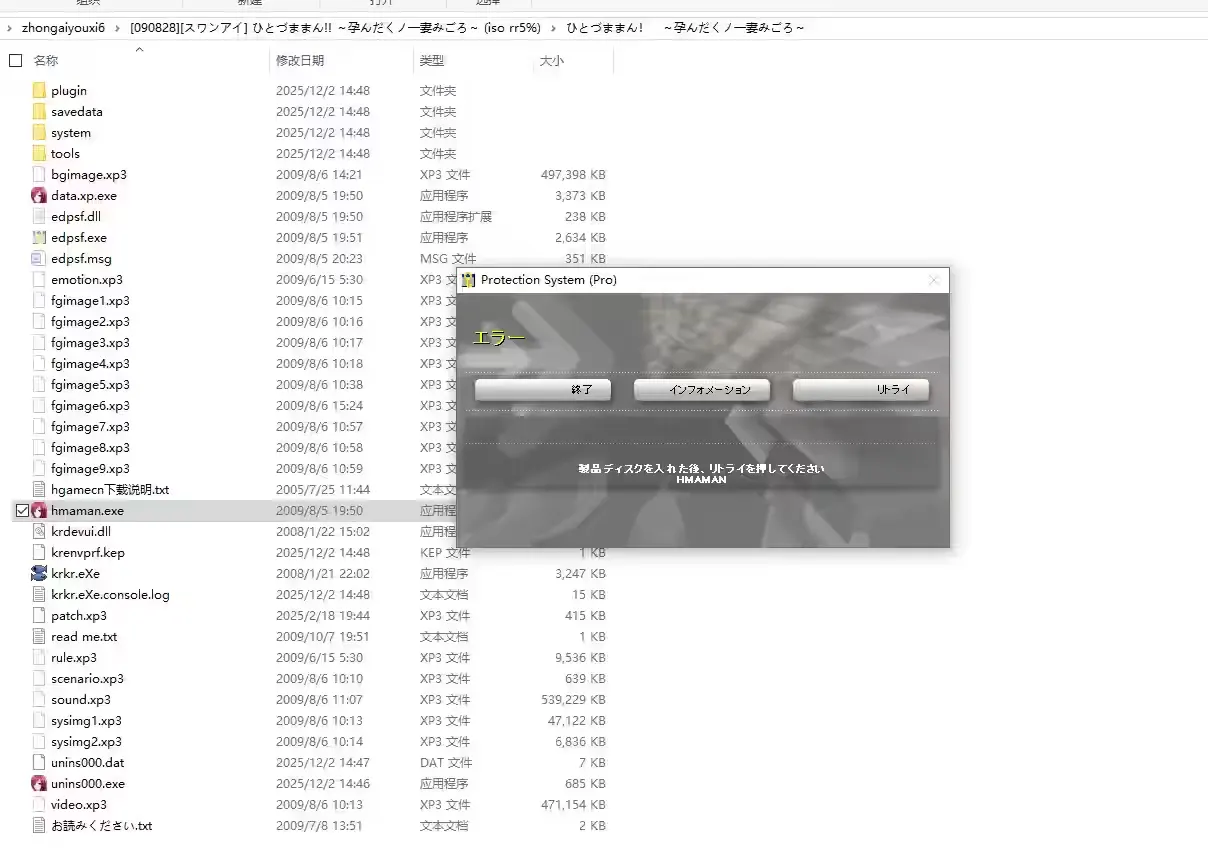Click the お読みください.txt file icon

39,825
